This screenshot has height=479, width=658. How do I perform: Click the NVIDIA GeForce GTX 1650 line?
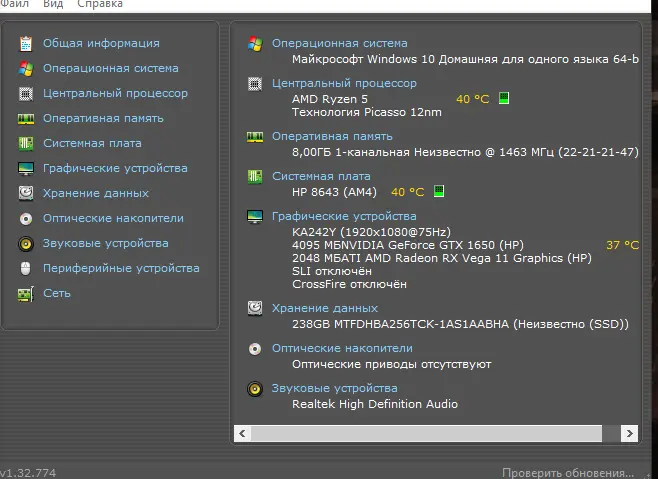(x=408, y=245)
